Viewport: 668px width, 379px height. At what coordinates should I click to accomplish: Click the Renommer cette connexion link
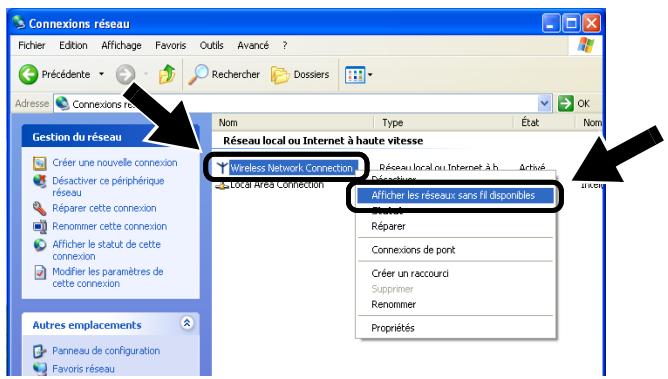[109, 226]
